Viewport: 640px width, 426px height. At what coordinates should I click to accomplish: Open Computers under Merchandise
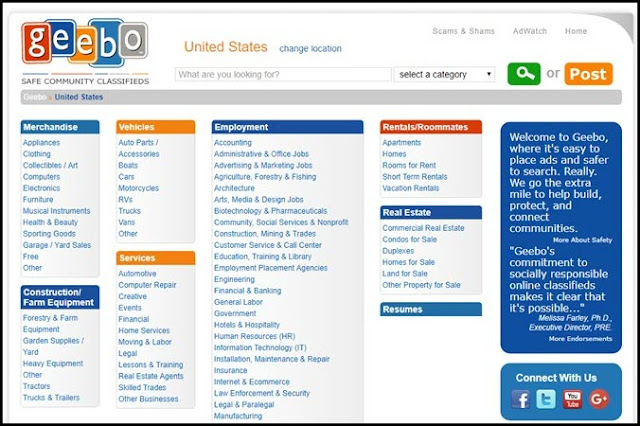(x=41, y=177)
